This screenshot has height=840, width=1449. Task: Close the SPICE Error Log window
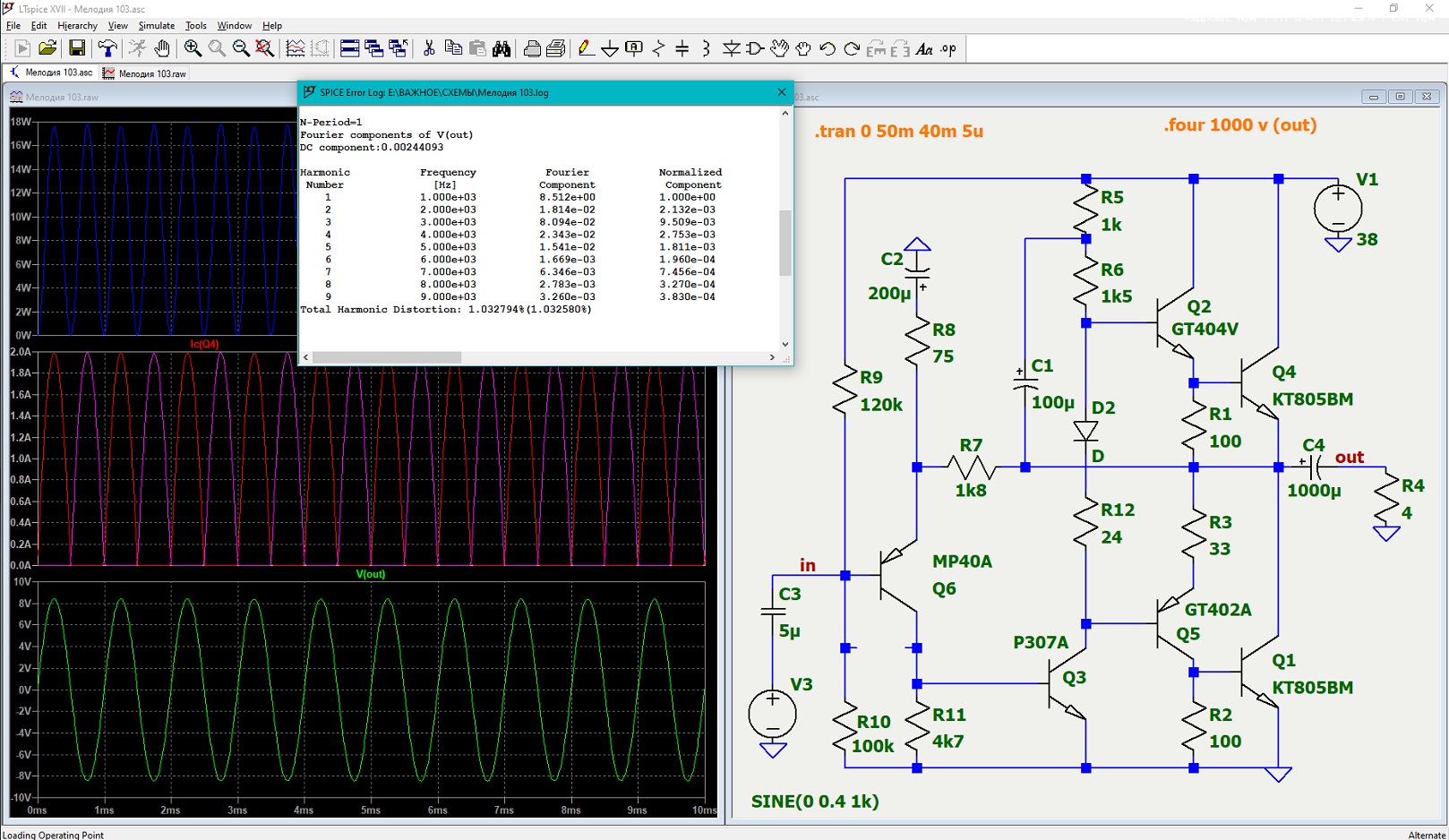click(x=781, y=92)
